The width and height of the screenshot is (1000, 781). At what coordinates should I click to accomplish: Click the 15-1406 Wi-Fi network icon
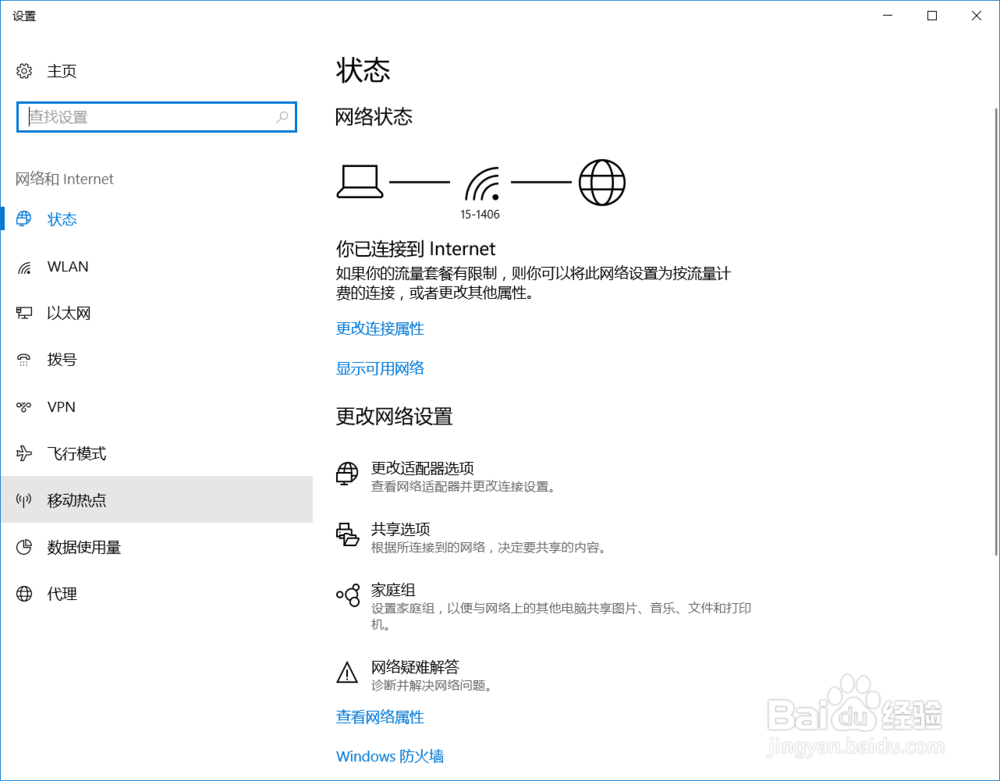pos(482,181)
